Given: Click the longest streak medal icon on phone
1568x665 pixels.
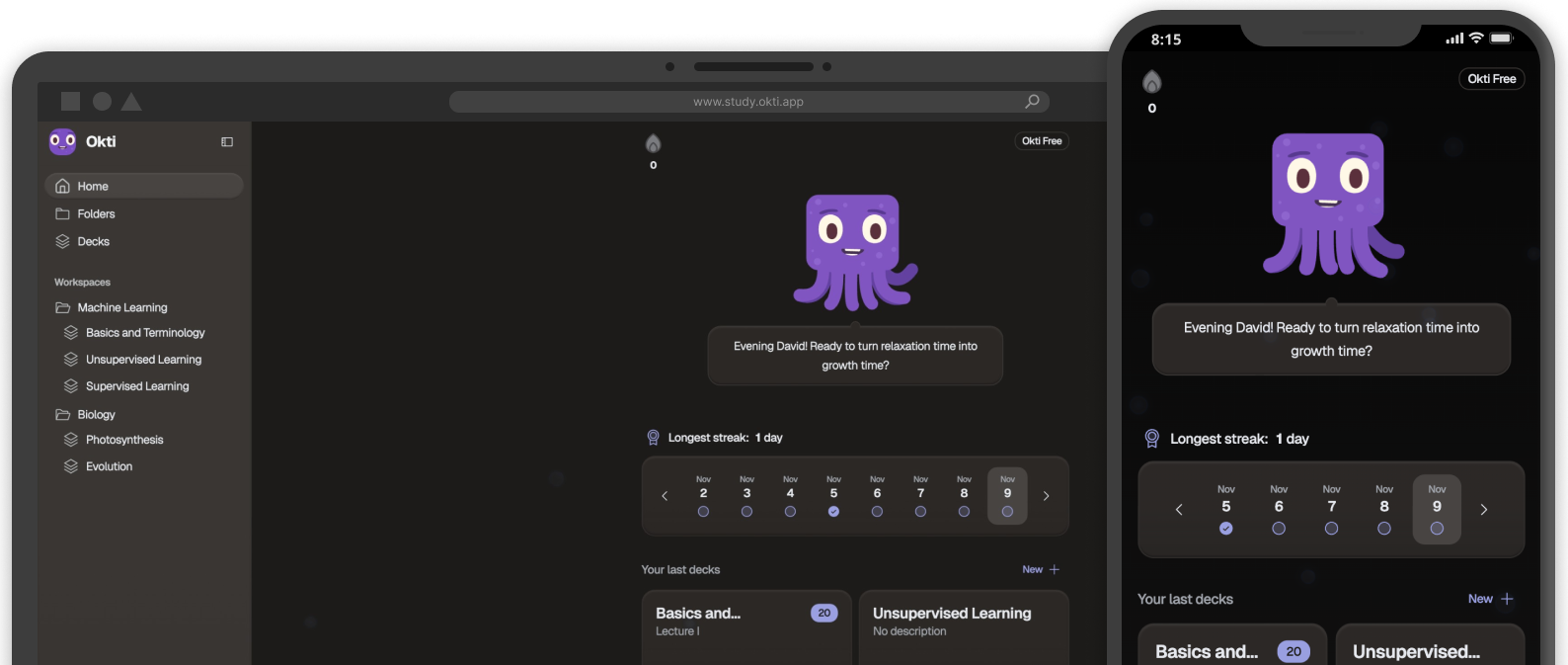Looking at the screenshot, I should tap(1151, 439).
